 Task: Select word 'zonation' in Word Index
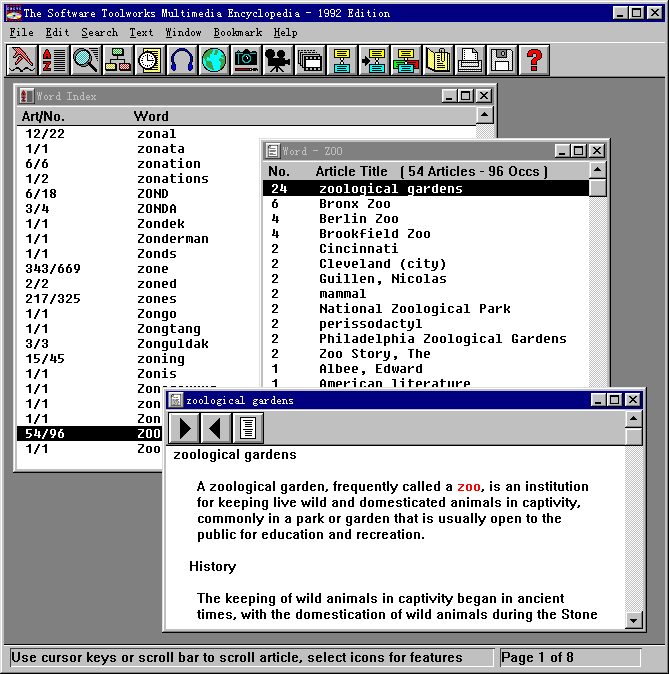pyautogui.click(x=169, y=164)
